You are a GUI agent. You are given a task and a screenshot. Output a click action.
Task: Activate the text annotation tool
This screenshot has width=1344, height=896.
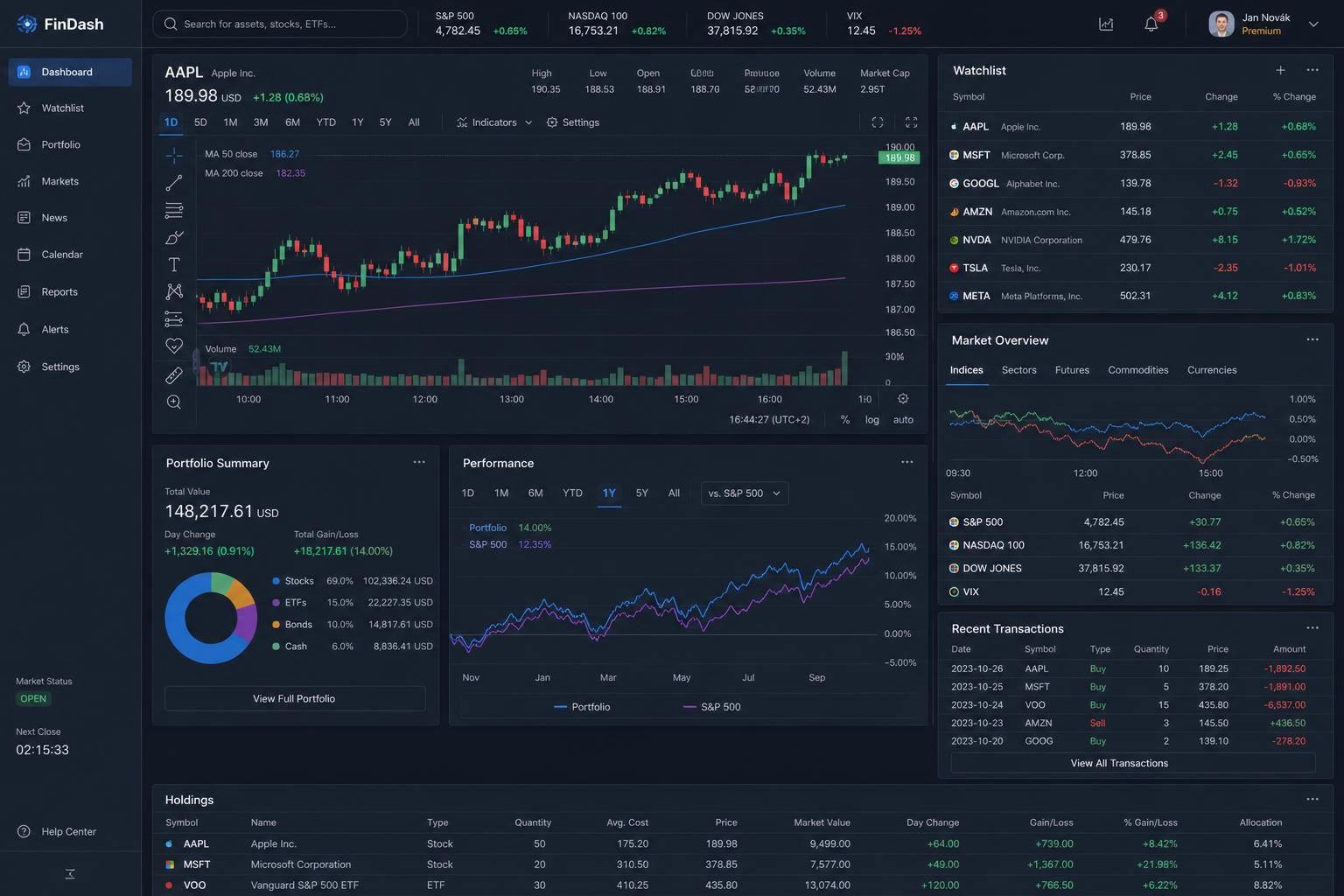click(x=174, y=264)
